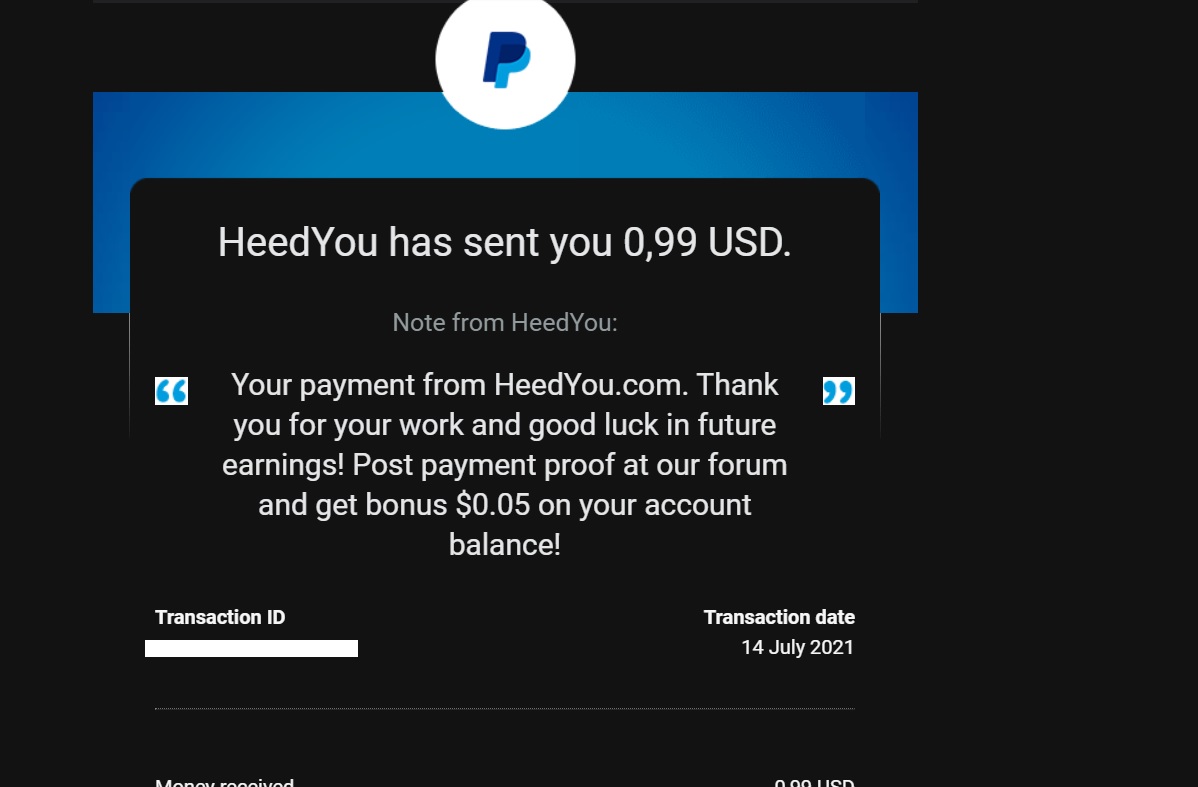Click the closing quotation mark icon
Image resolution: width=1198 pixels, height=787 pixels.
click(x=838, y=391)
